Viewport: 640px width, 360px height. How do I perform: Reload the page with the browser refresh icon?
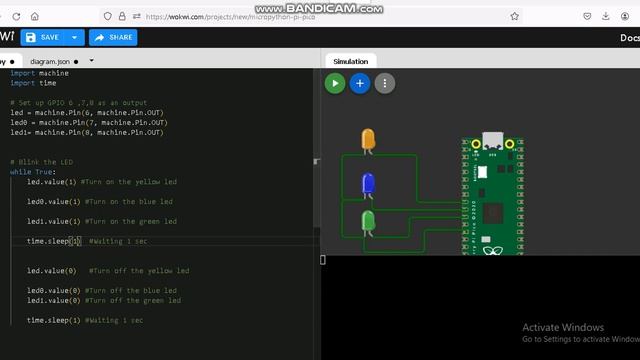[x=16, y=17]
